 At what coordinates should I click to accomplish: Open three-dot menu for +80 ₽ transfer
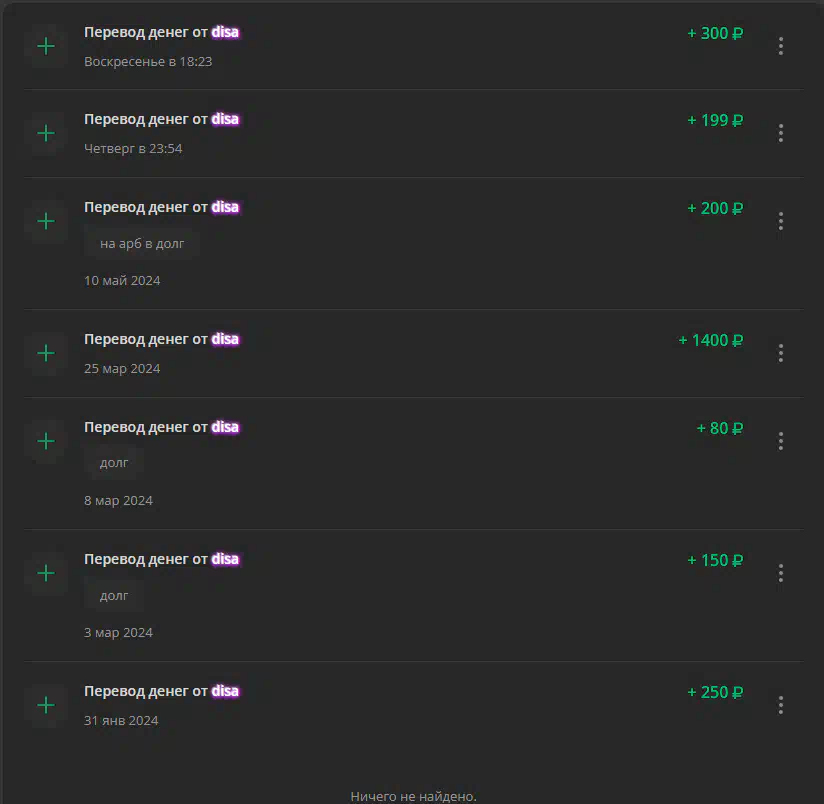coord(781,441)
